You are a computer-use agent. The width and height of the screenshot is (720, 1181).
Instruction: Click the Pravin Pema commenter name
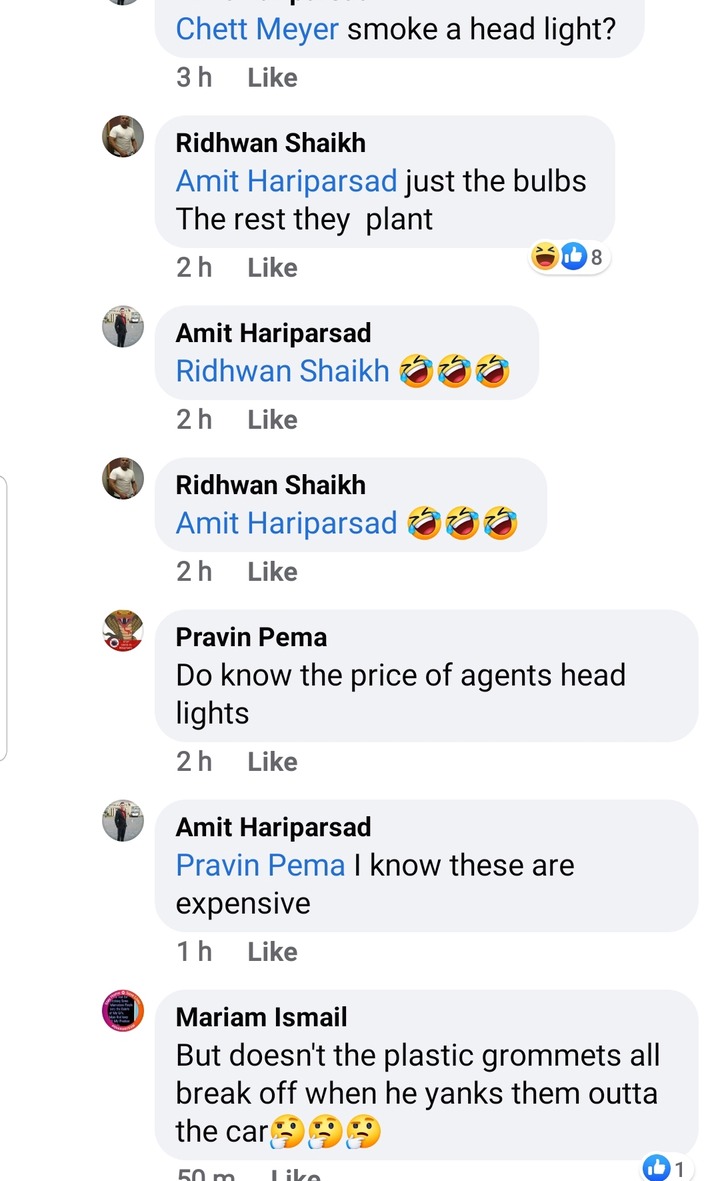[251, 637]
